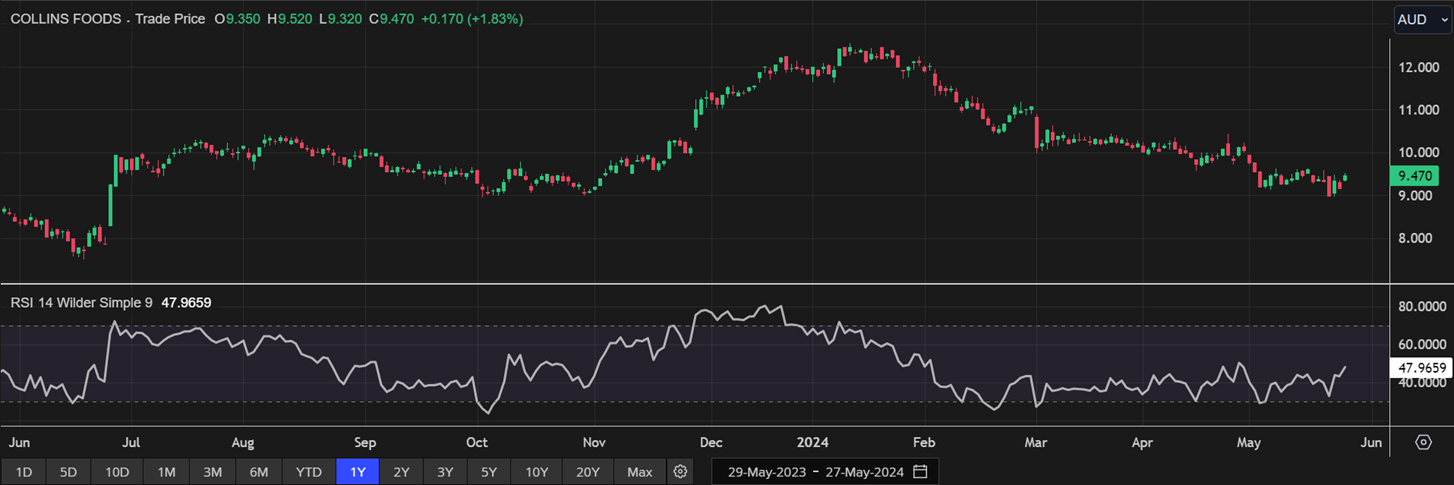Select the 5D time range
The height and width of the screenshot is (485, 1454).
coord(68,472)
